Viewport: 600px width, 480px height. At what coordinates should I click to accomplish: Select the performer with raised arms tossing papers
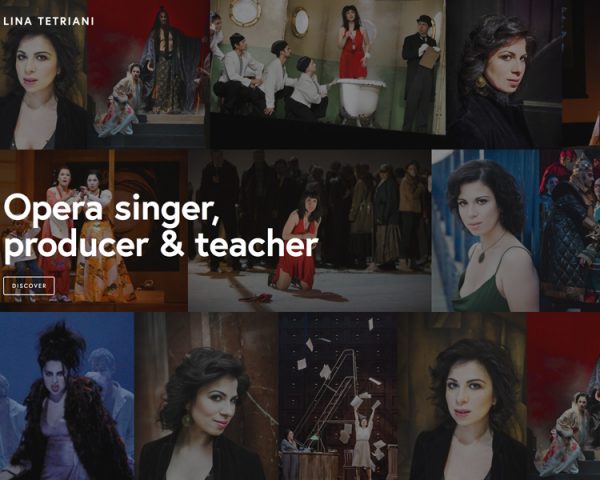pyautogui.click(x=363, y=434)
